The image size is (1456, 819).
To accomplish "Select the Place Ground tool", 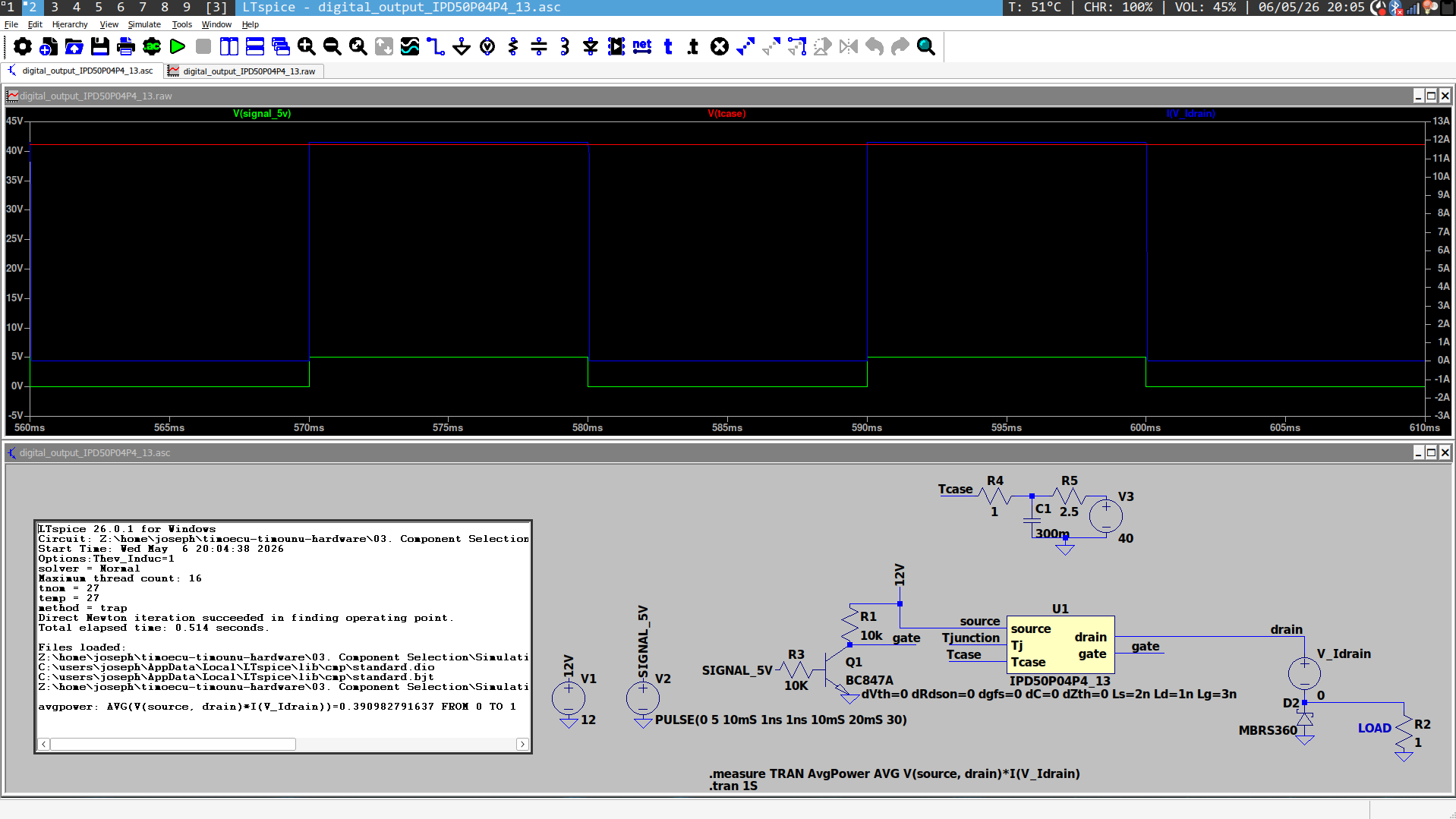I will click(x=462, y=47).
